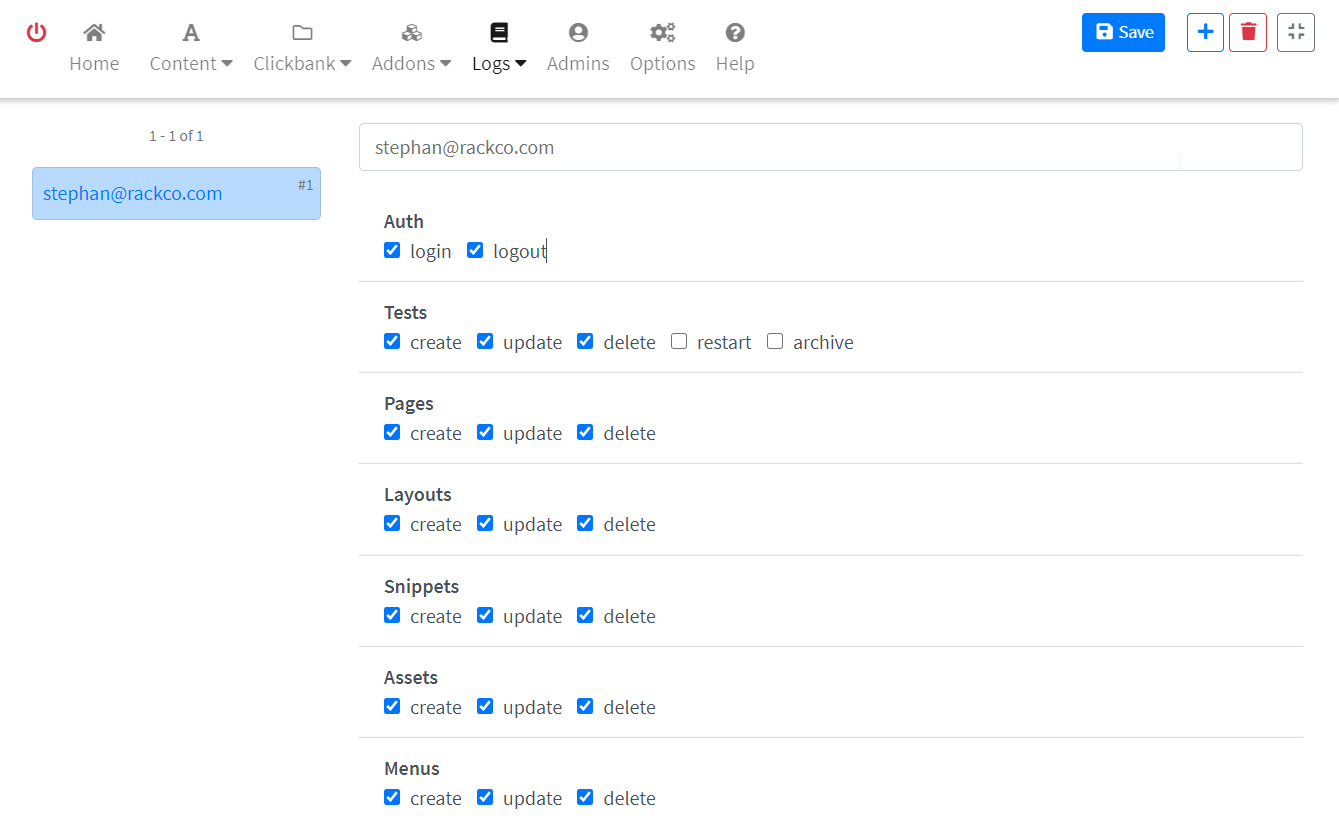1339x823 pixels.
Task: Open Options via gears icon
Action: [662, 33]
